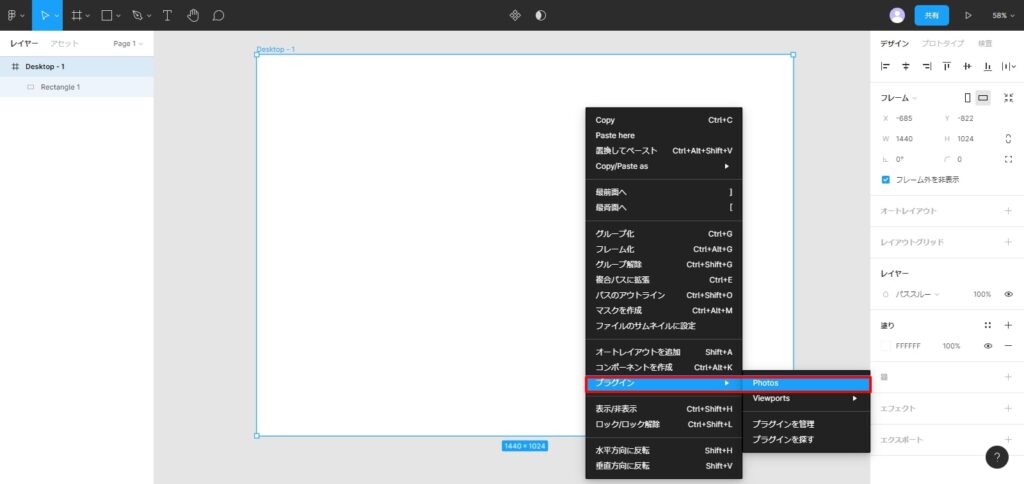Click the help question mark button

click(997, 457)
